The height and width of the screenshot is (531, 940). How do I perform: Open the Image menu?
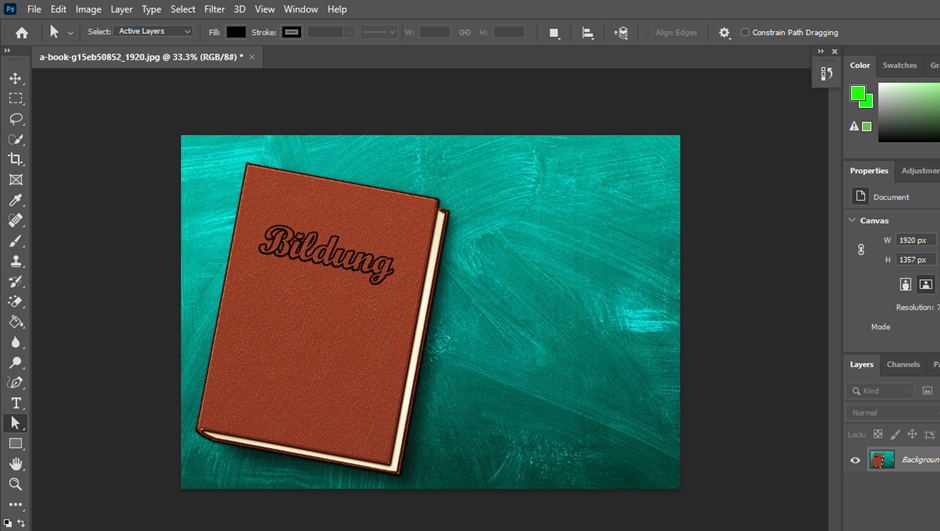pyautogui.click(x=88, y=9)
